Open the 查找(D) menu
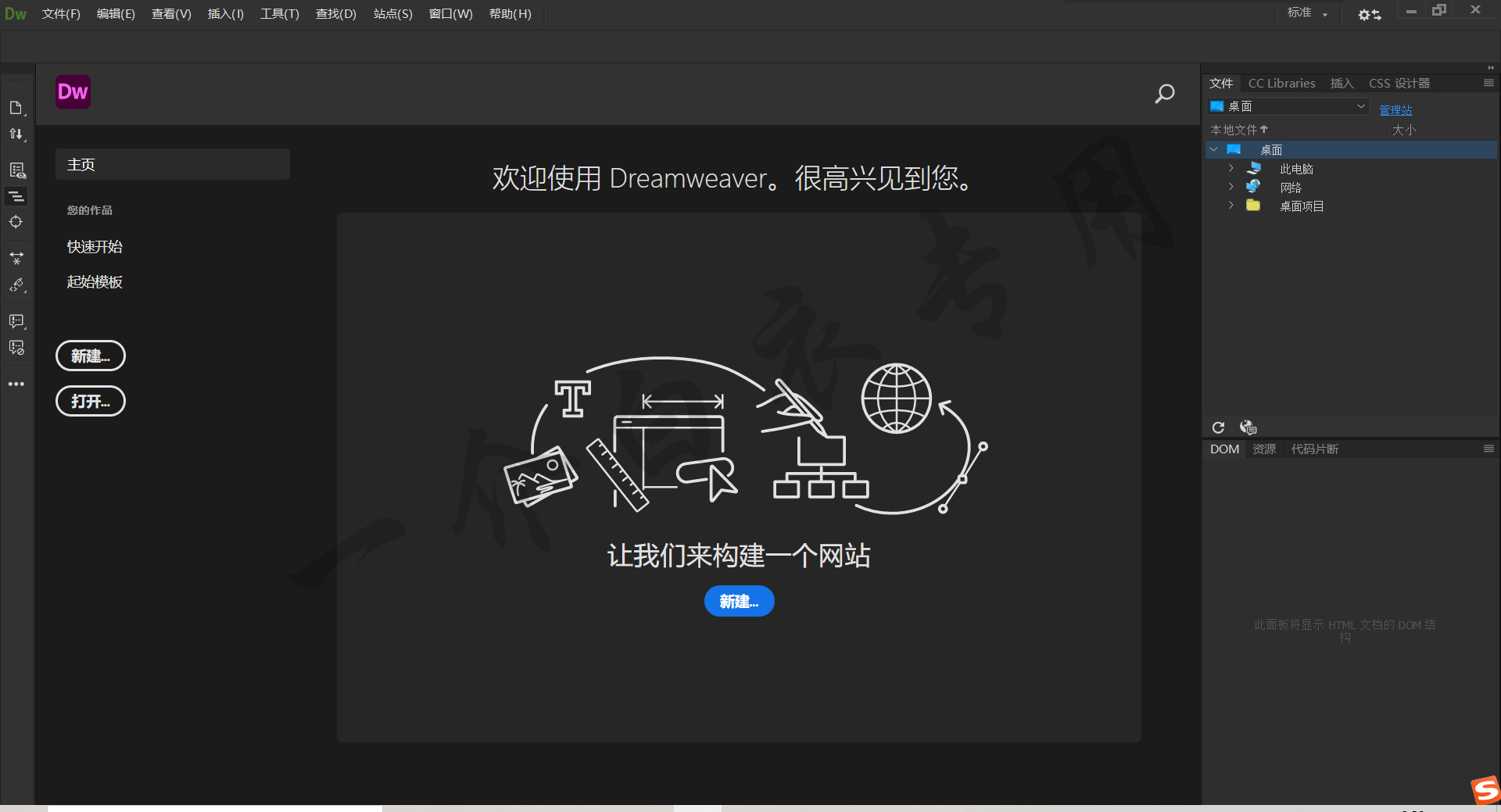Viewport: 1501px width, 812px height. click(x=336, y=14)
